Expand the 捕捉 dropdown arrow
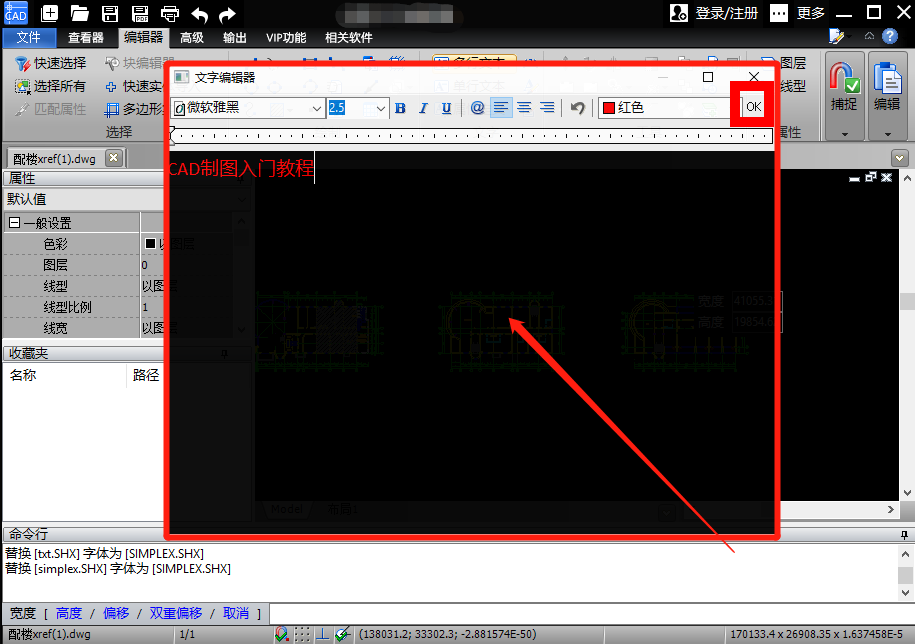 point(844,134)
